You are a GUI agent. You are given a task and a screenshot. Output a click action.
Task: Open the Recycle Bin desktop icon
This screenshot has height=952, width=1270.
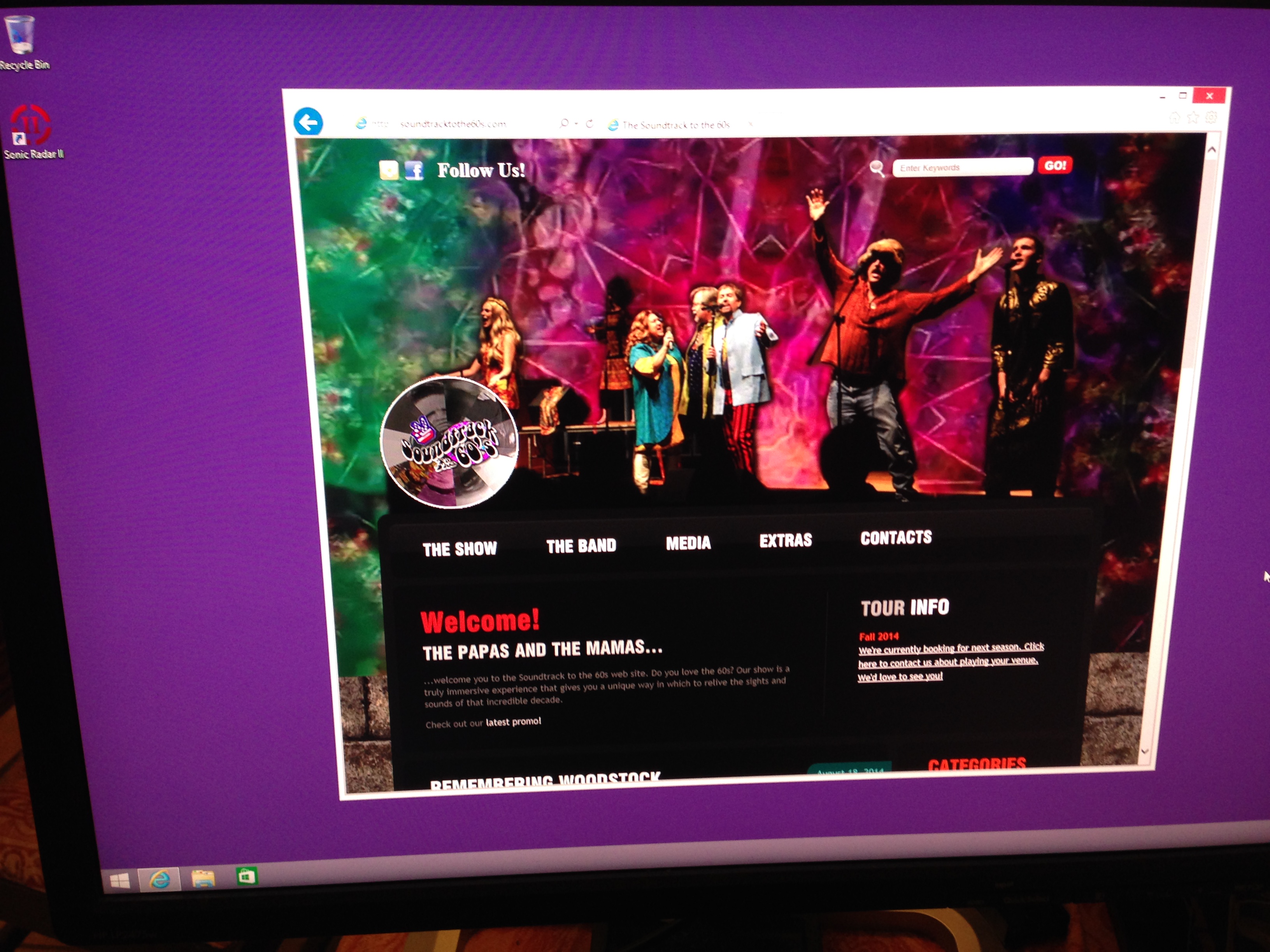click(23, 42)
